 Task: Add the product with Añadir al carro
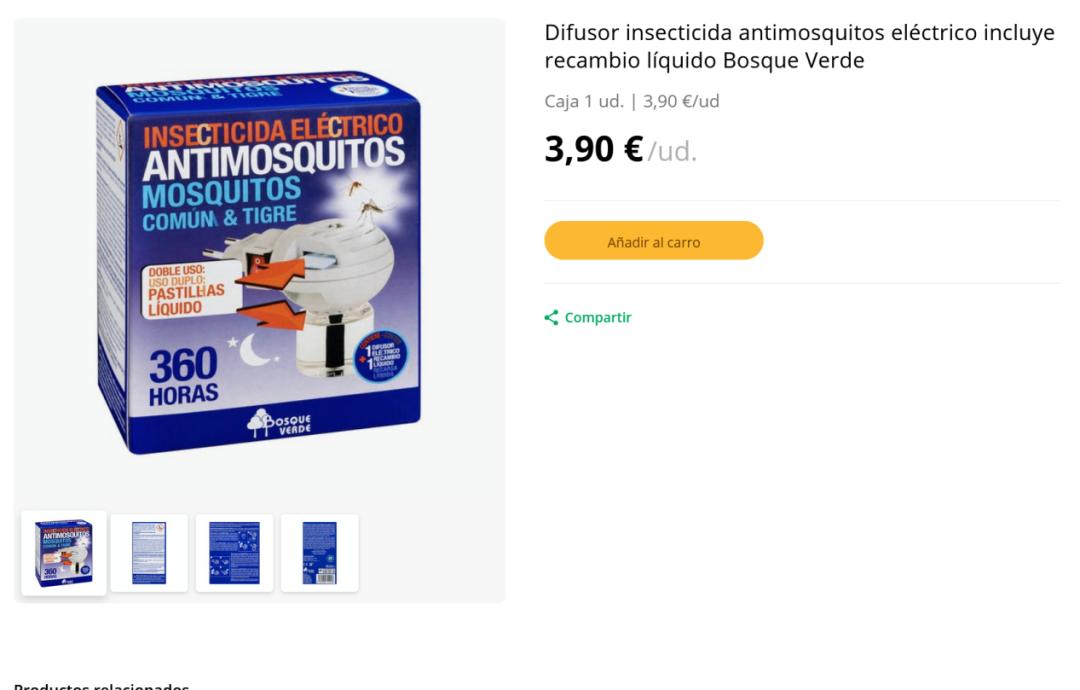(x=654, y=240)
